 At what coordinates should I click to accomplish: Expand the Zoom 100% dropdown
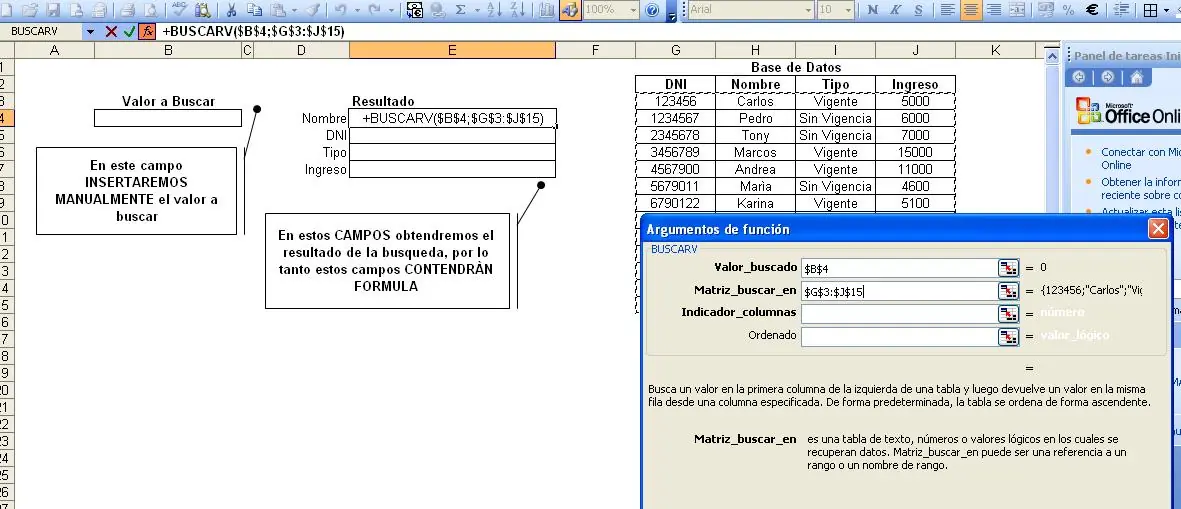(631, 10)
